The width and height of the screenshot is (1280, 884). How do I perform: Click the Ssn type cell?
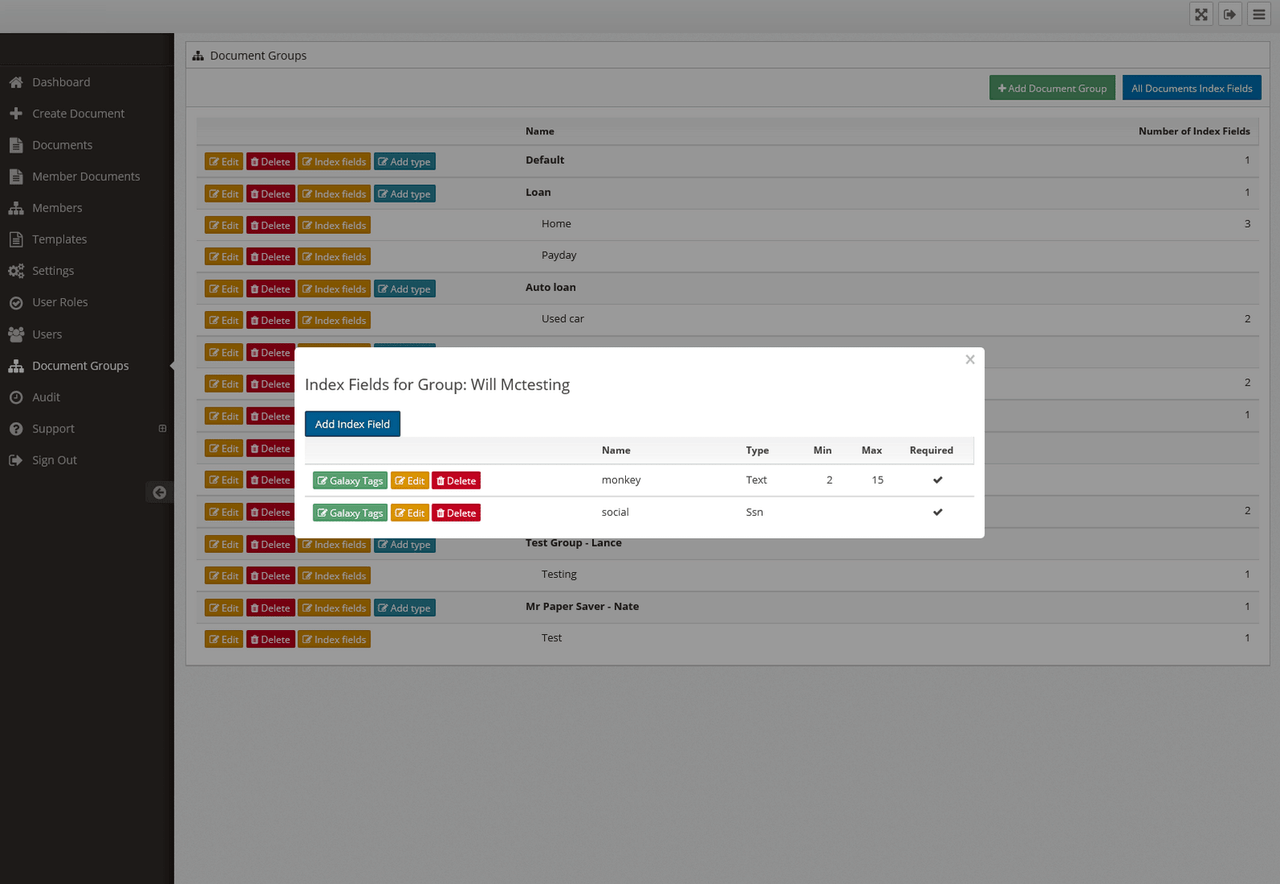click(755, 512)
